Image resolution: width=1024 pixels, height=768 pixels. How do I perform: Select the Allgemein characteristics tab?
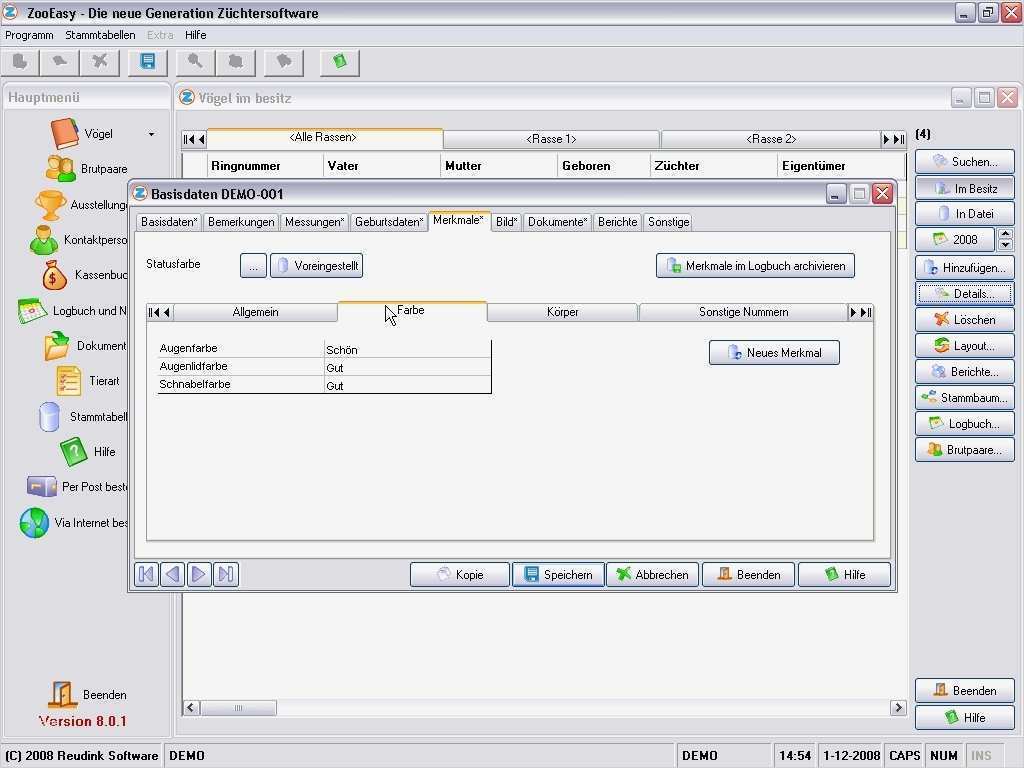(x=255, y=312)
